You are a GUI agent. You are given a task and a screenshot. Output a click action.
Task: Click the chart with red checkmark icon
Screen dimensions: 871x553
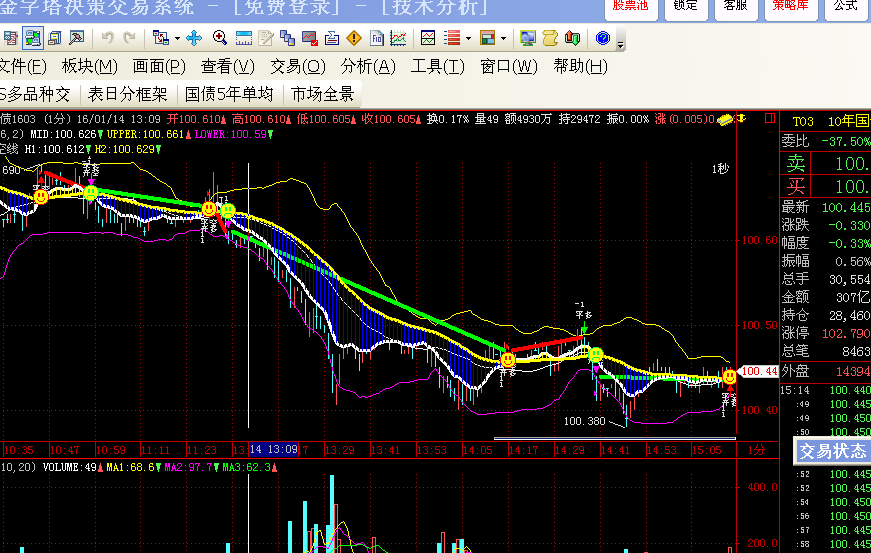309,38
